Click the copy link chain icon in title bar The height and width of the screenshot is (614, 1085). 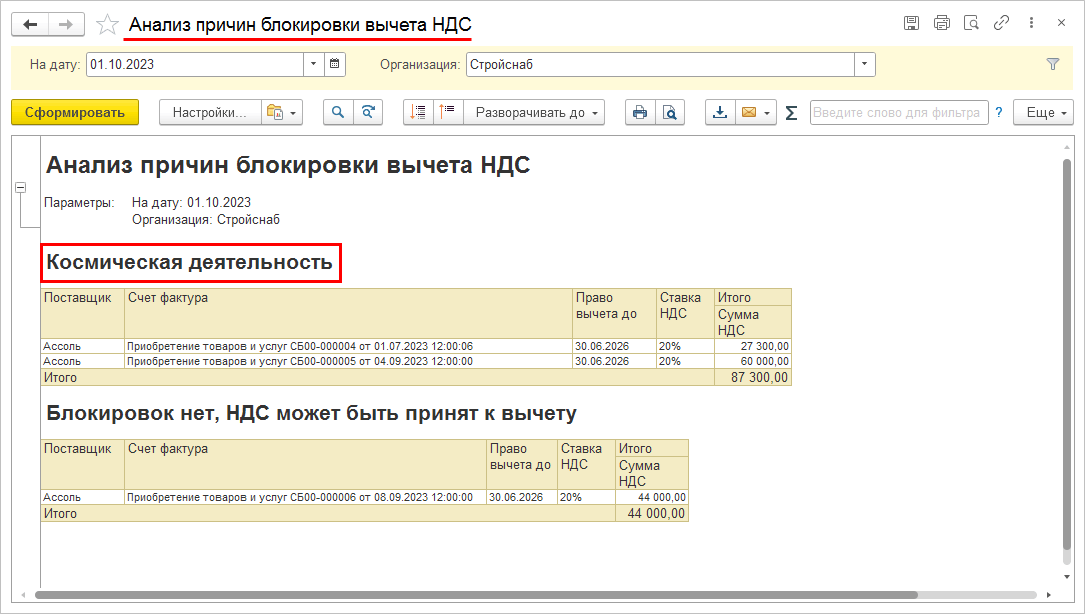pyautogui.click(x=1001, y=23)
